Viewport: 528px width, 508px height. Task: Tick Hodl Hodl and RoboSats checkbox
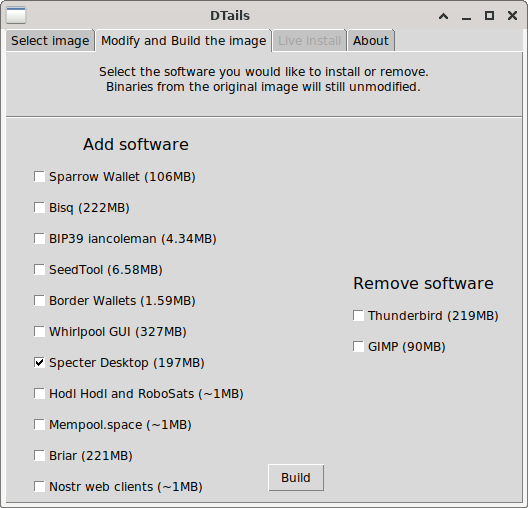point(39,394)
